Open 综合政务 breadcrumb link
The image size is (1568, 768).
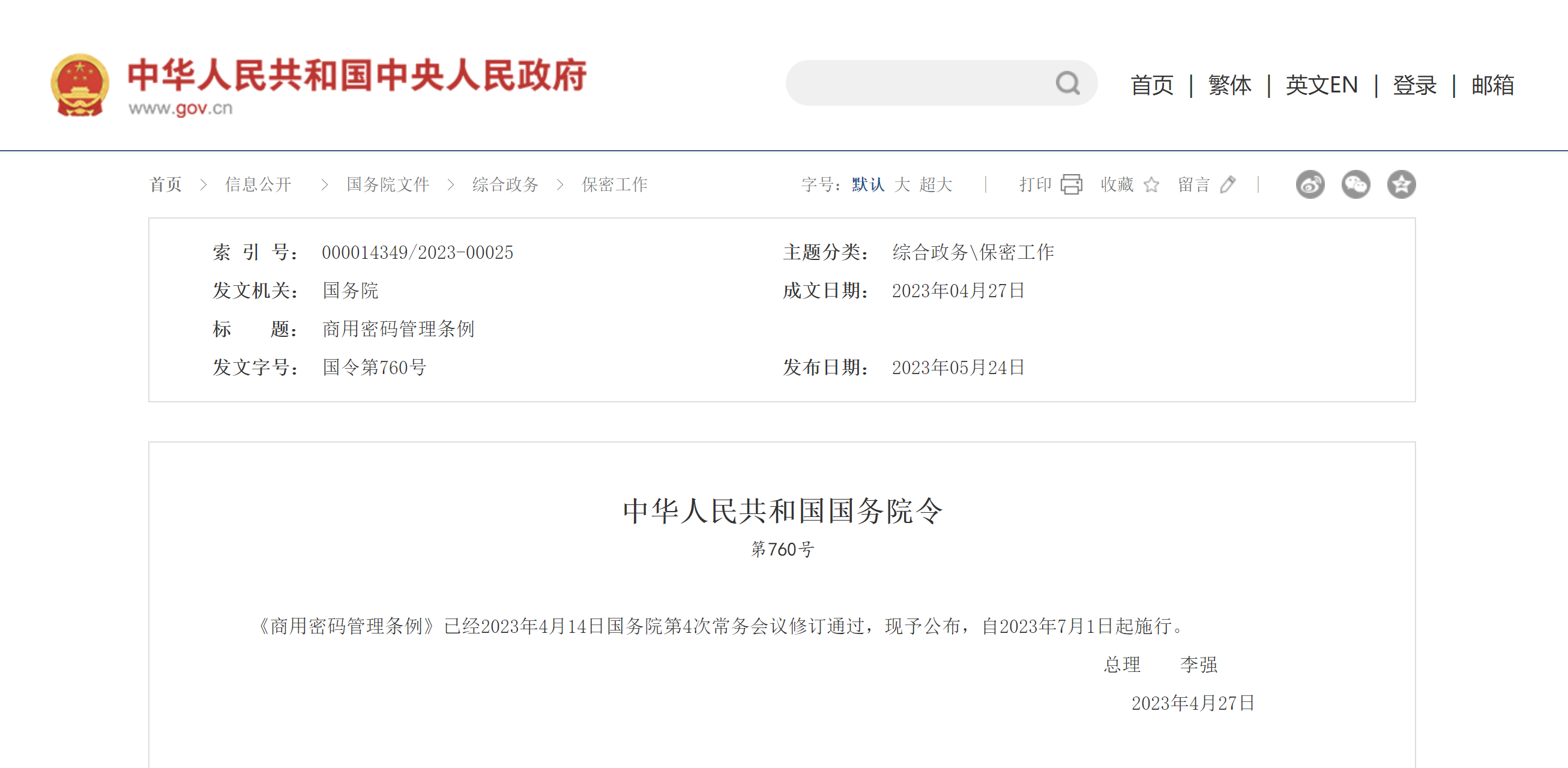click(x=505, y=184)
